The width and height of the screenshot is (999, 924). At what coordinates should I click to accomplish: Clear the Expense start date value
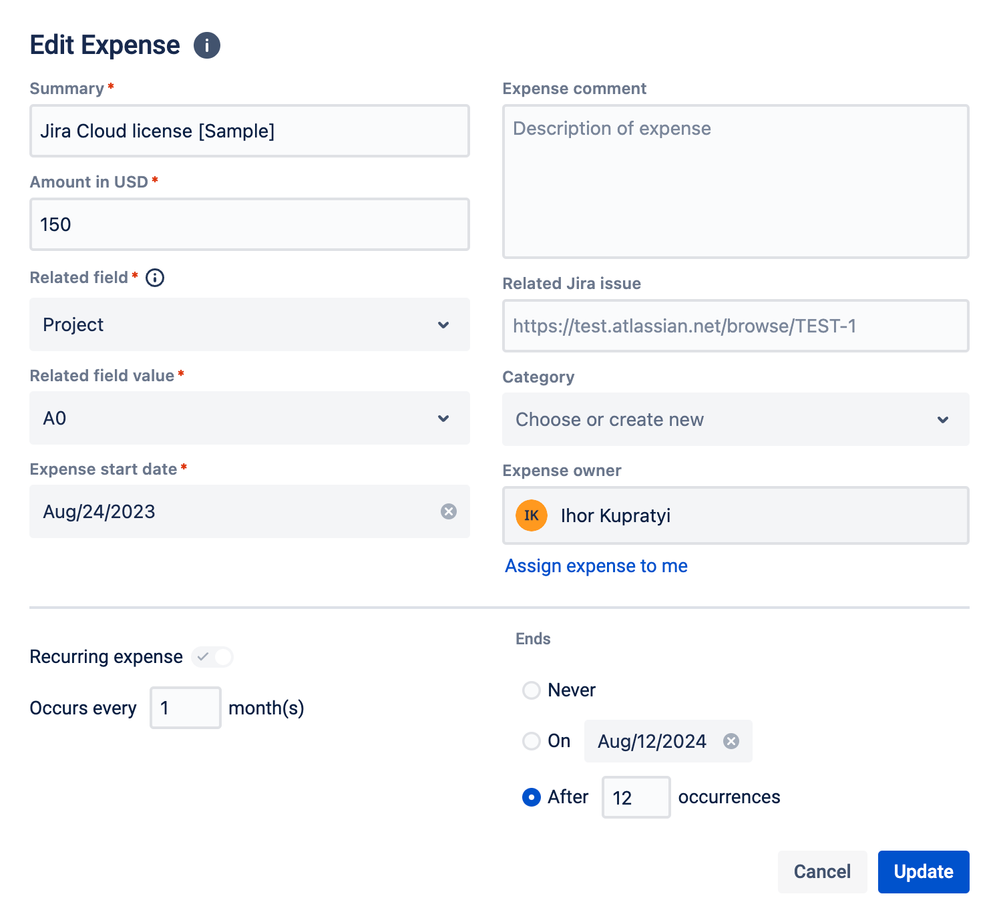point(449,512)
